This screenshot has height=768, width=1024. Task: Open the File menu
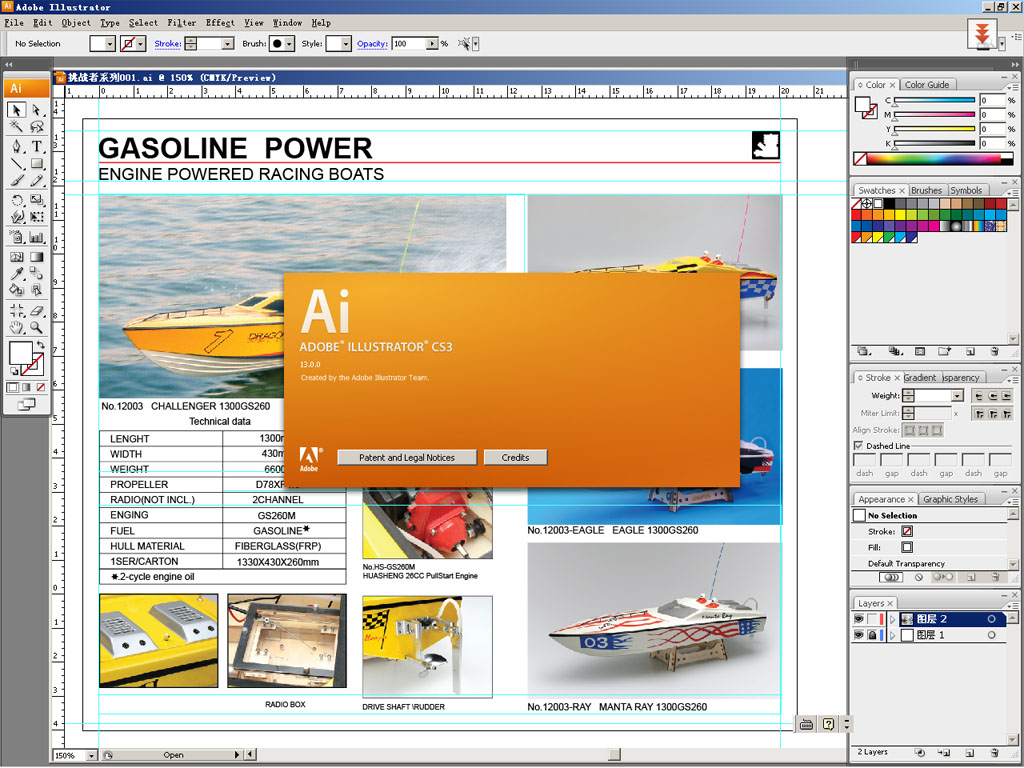[x=14, y=23]
